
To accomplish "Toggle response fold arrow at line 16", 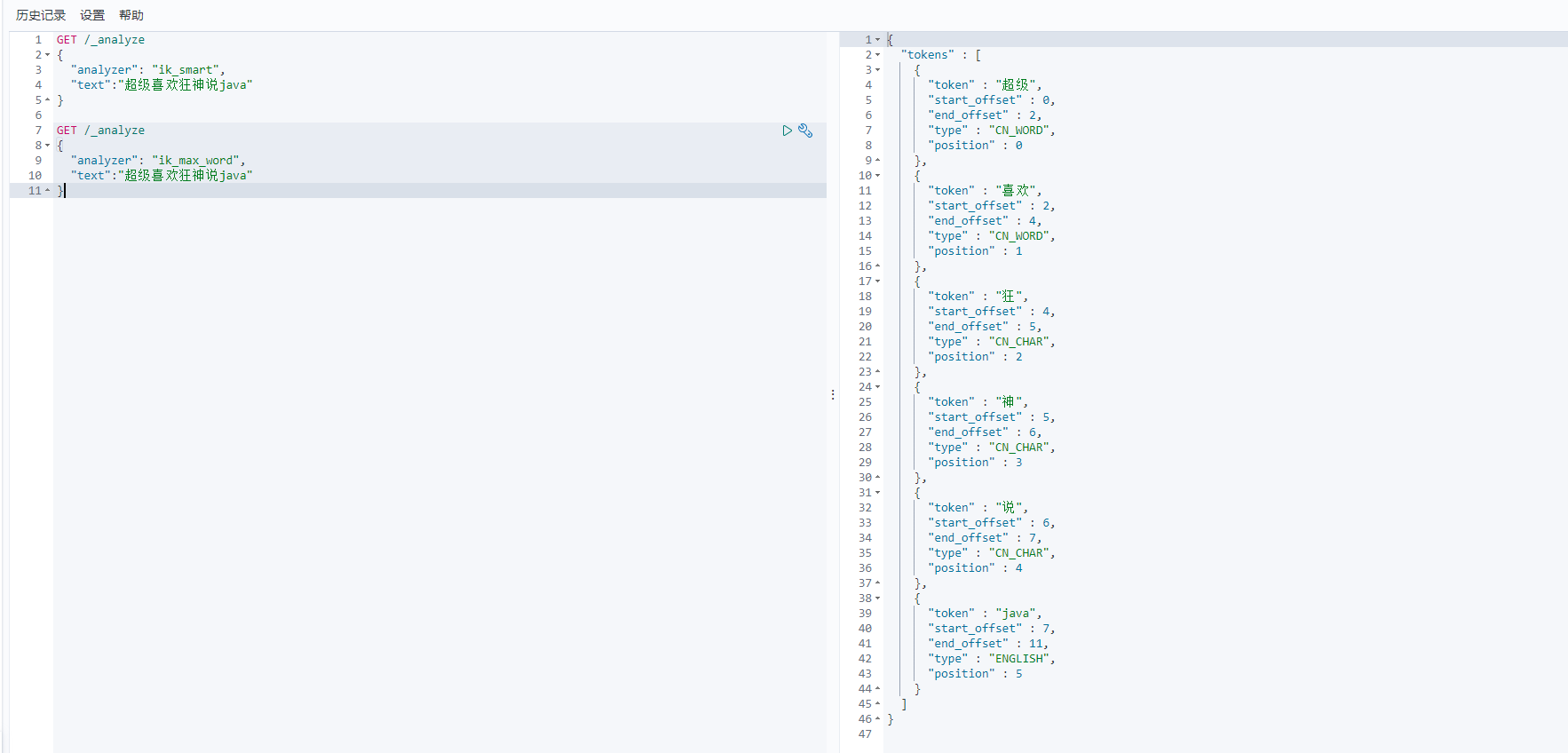I will (878, 266).
